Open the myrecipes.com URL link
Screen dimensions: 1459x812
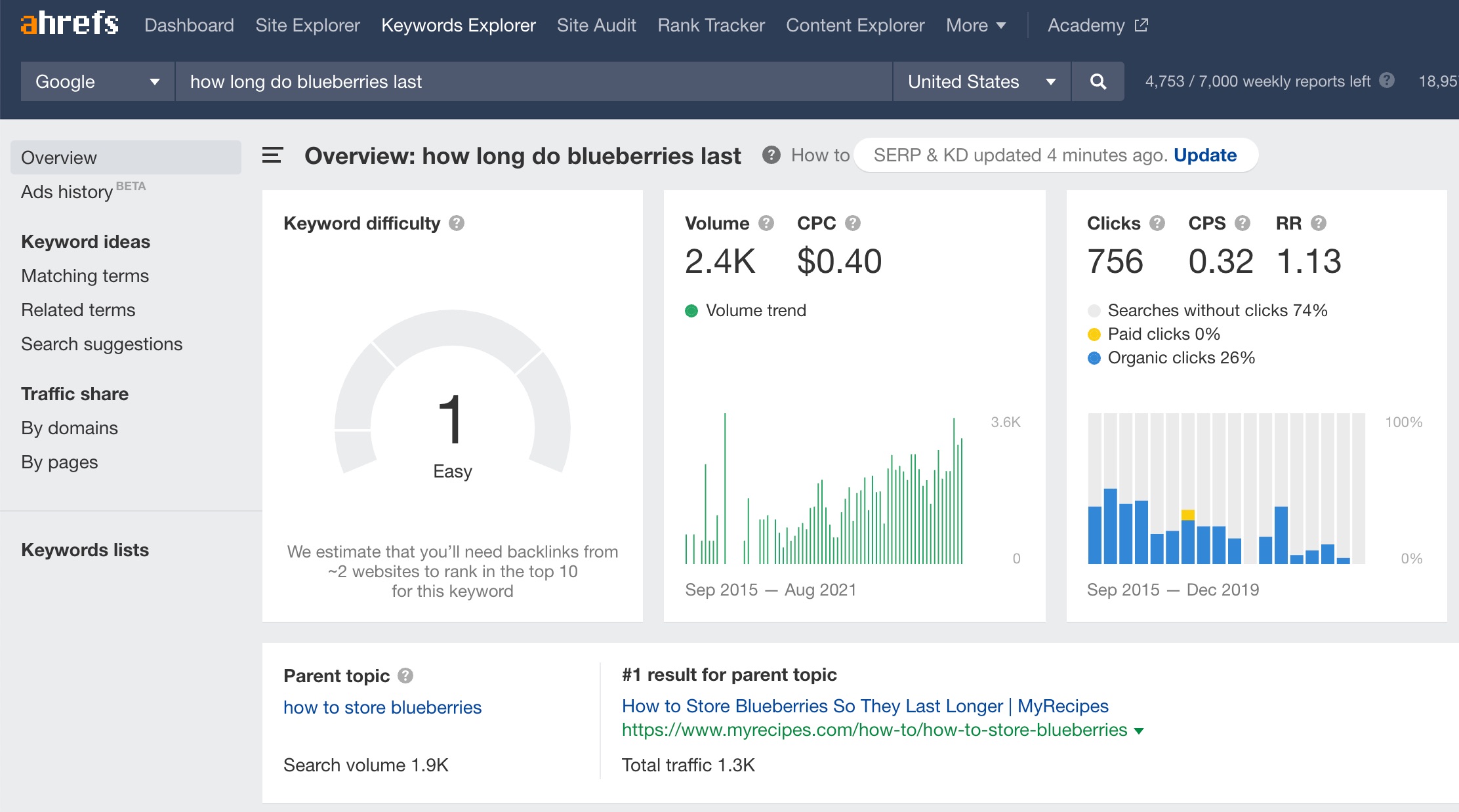[x=874, y=729]
